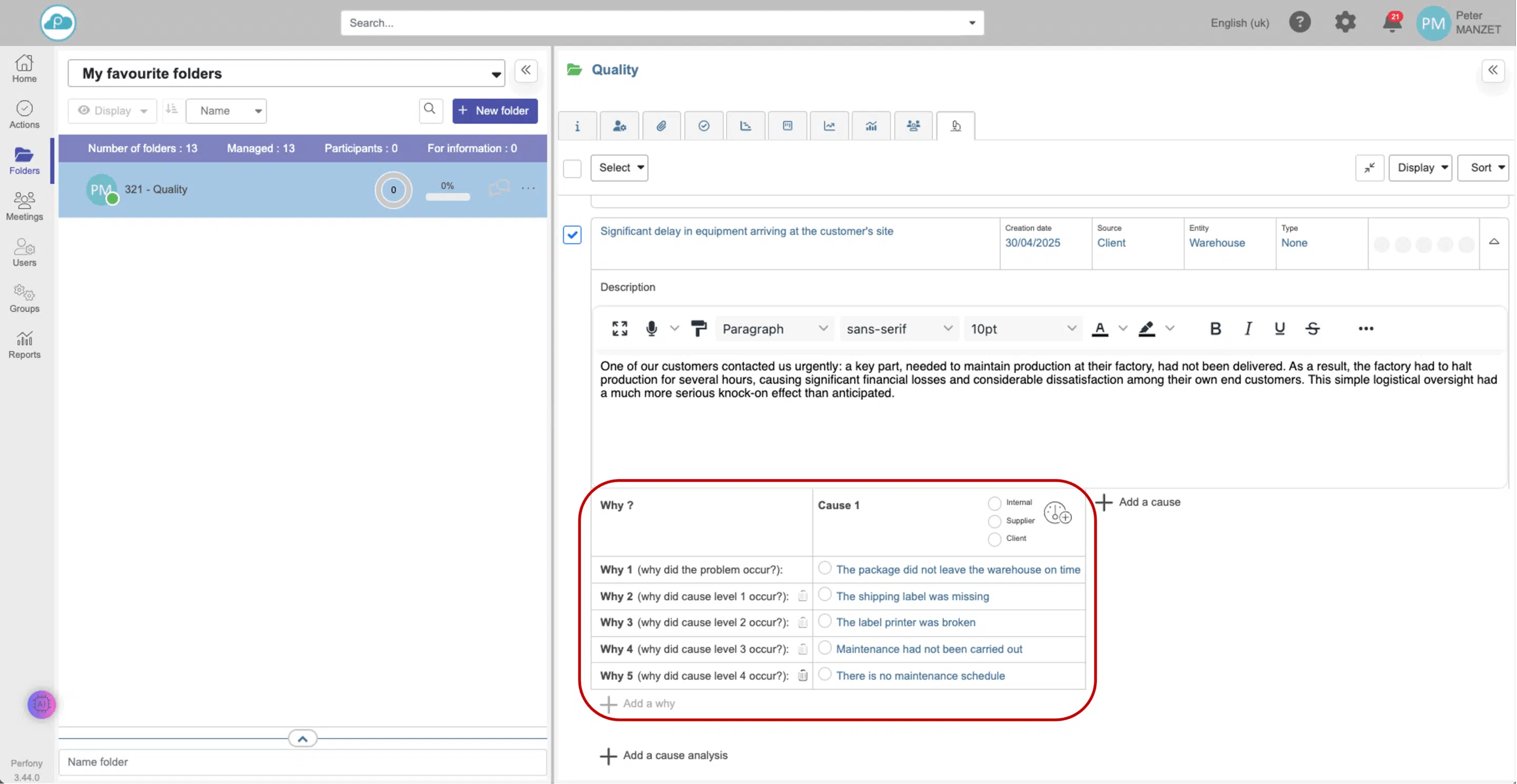Open the information tab
The height and width of the screenshot is (784, 1517).
577,126
